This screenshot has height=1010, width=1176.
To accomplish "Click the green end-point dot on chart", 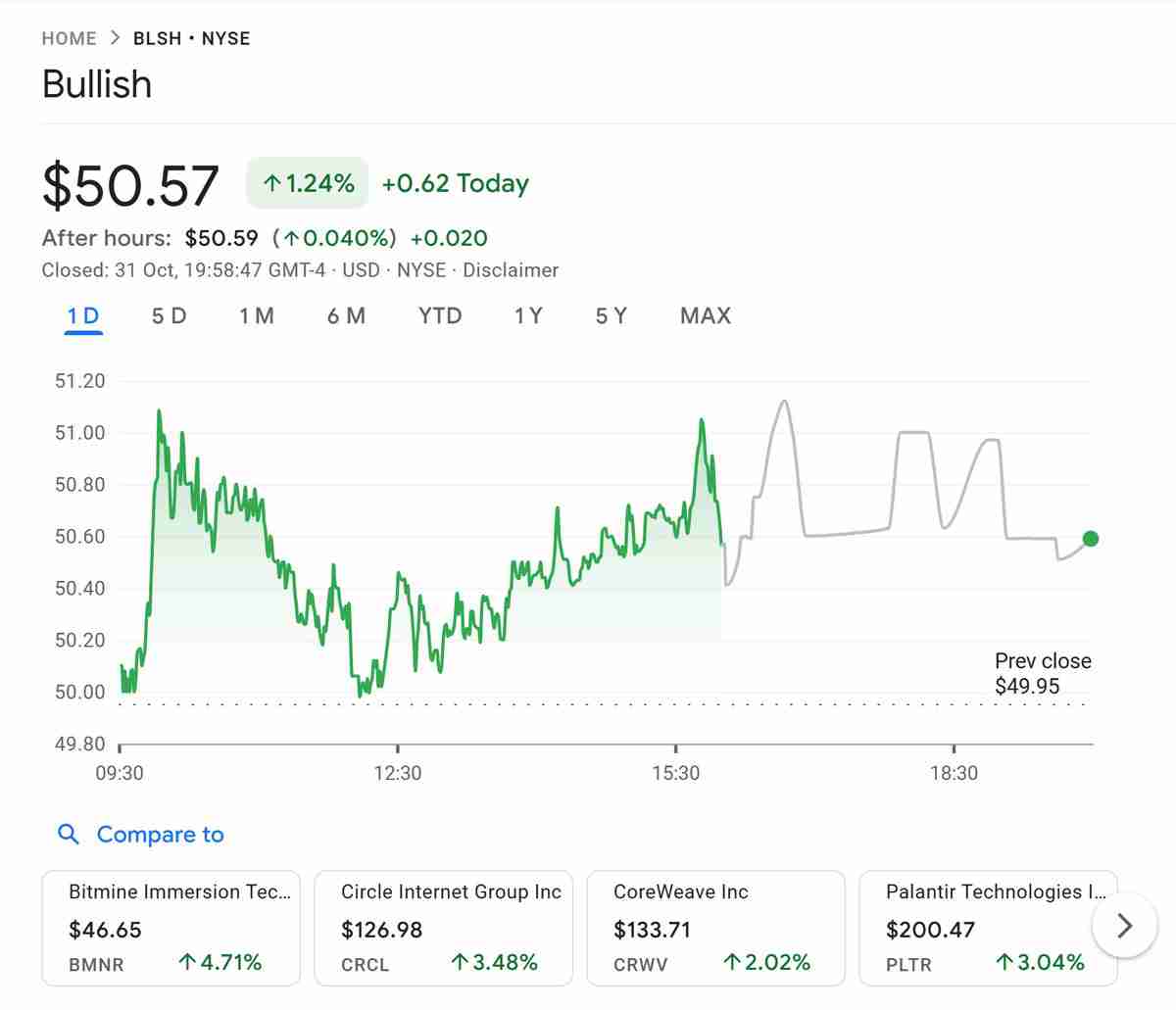I will tap(1091, 538).
